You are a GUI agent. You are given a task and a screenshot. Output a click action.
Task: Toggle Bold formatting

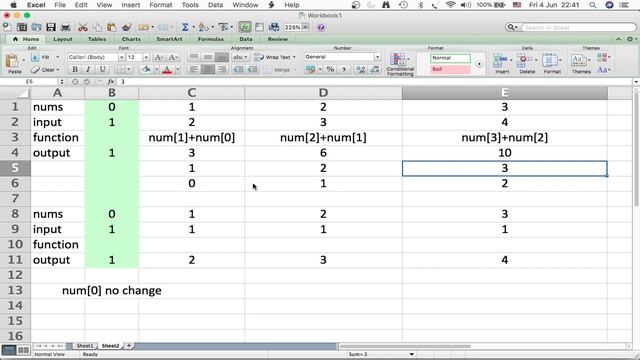[75, 69]
